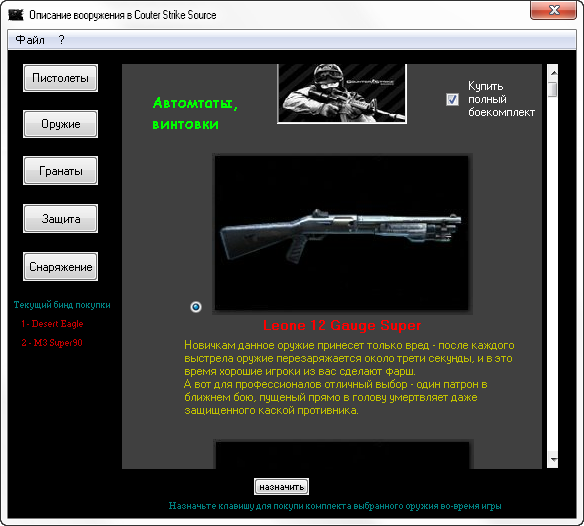Toggle the Купить полный боекомплект checkbox

(452, 99)
